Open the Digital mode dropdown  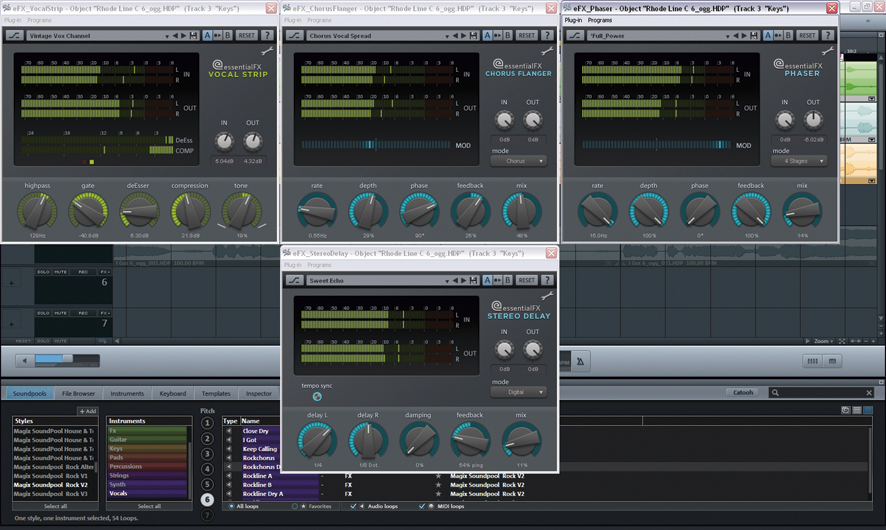coord(518,392)
